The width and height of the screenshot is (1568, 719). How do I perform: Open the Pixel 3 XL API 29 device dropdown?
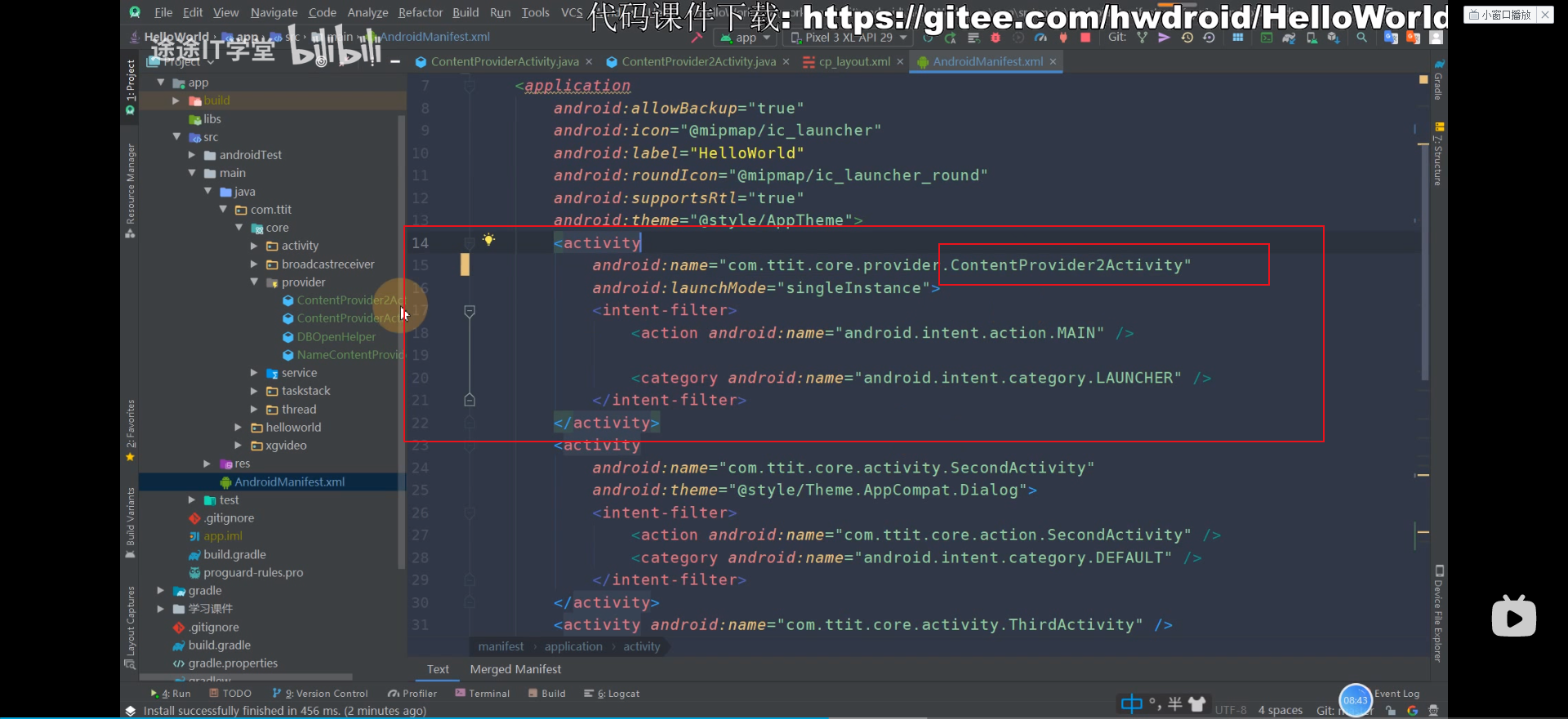tap(849, 38)
